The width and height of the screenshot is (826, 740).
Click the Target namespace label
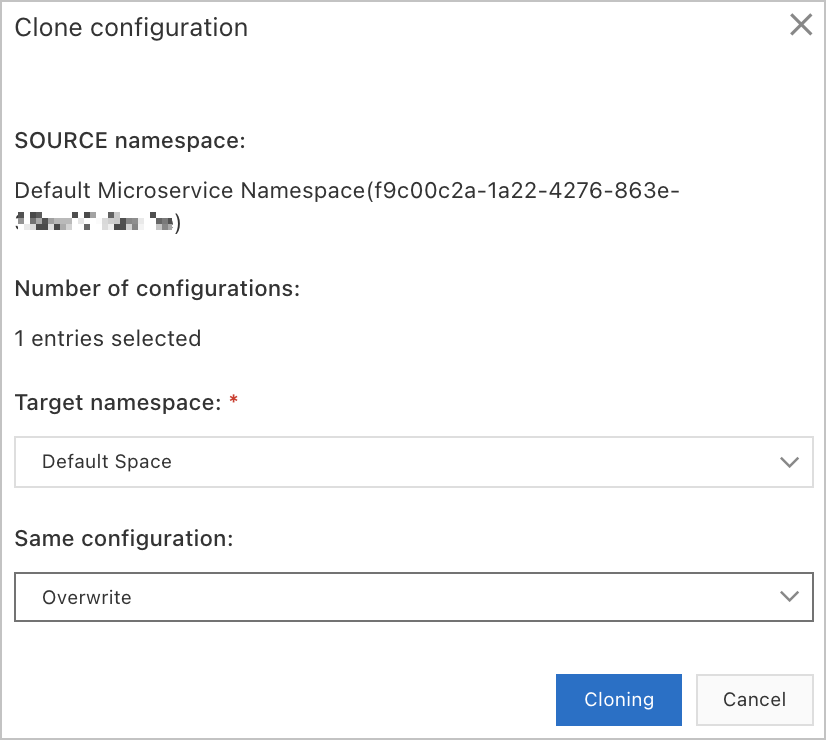pyautogui.click(x=118, y=403)
